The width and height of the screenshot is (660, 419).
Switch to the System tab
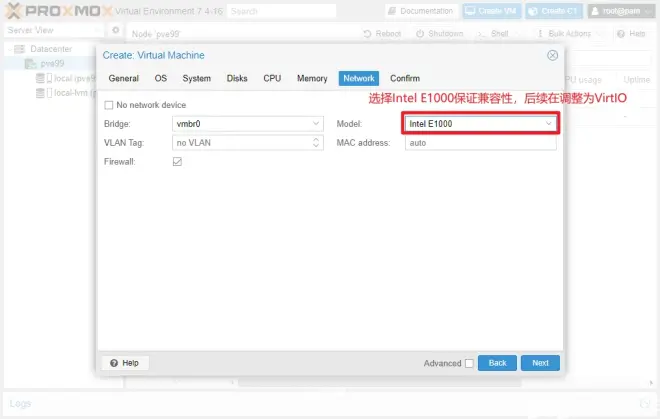click(197, 78)
